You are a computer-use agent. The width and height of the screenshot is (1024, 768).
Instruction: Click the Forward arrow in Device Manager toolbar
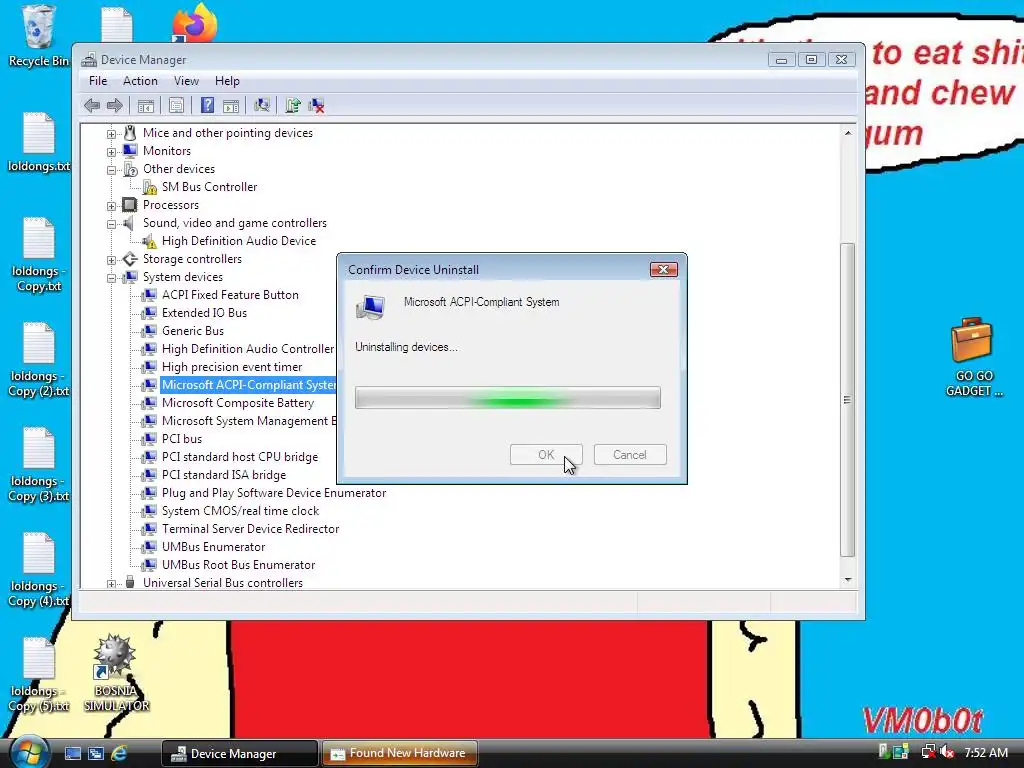click(115, 105)
